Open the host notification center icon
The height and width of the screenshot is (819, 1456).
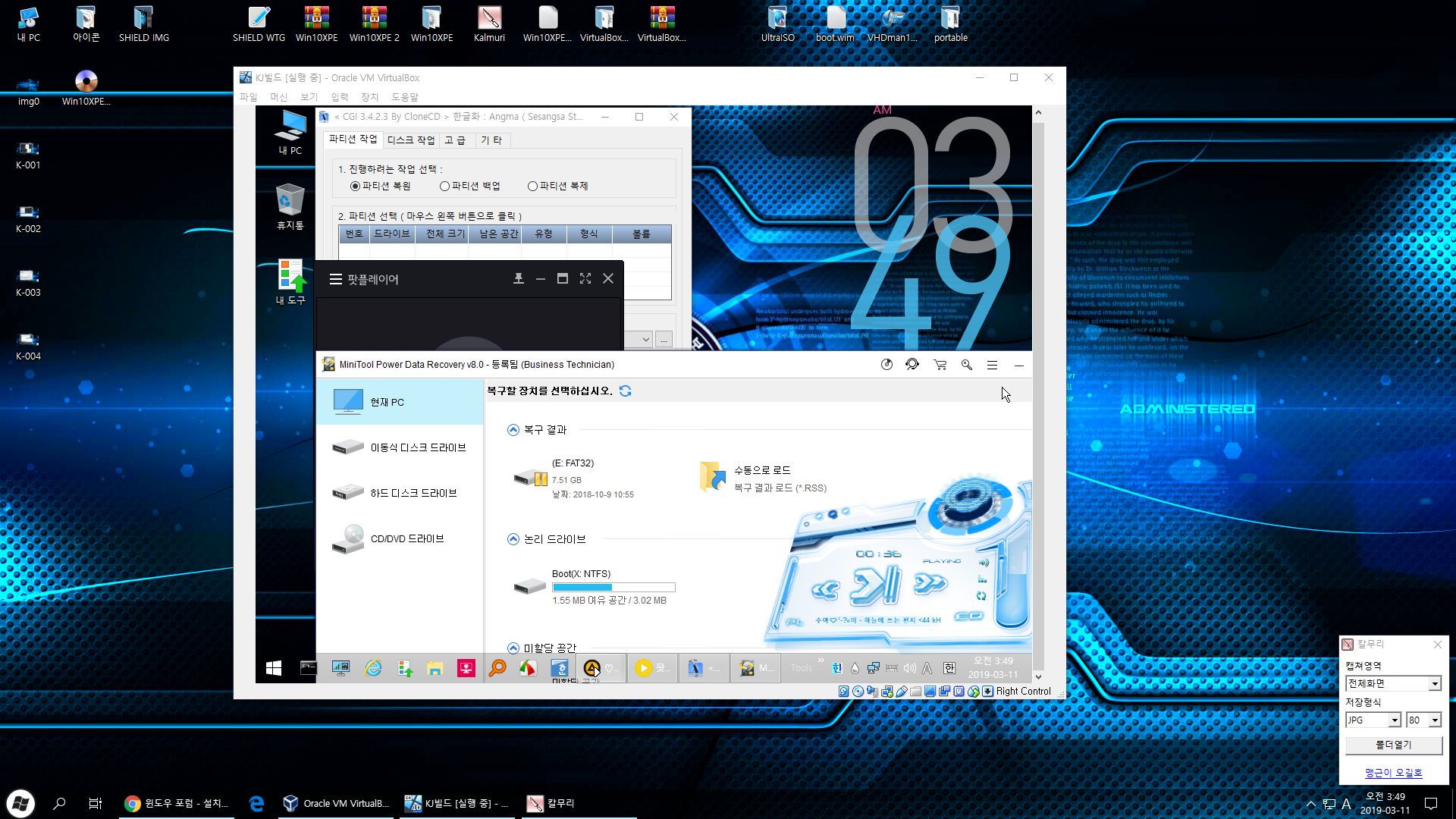(1431, 804)
